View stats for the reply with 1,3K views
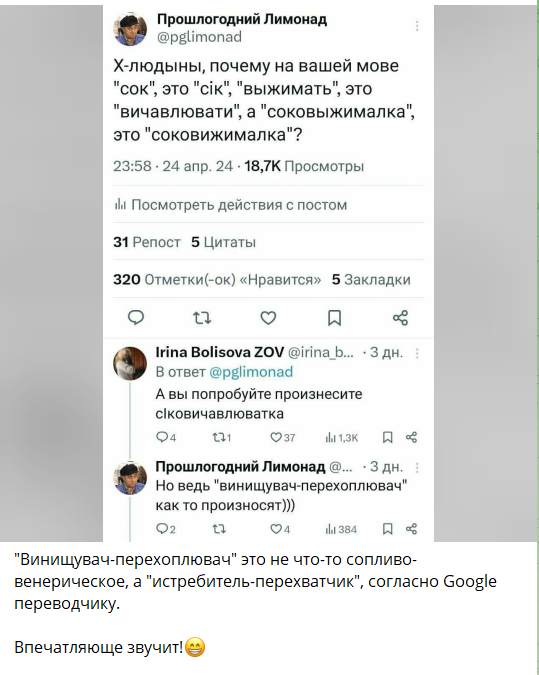Image resolution: width=539 pixels, height=675 pixels. (x=342, y=438)
